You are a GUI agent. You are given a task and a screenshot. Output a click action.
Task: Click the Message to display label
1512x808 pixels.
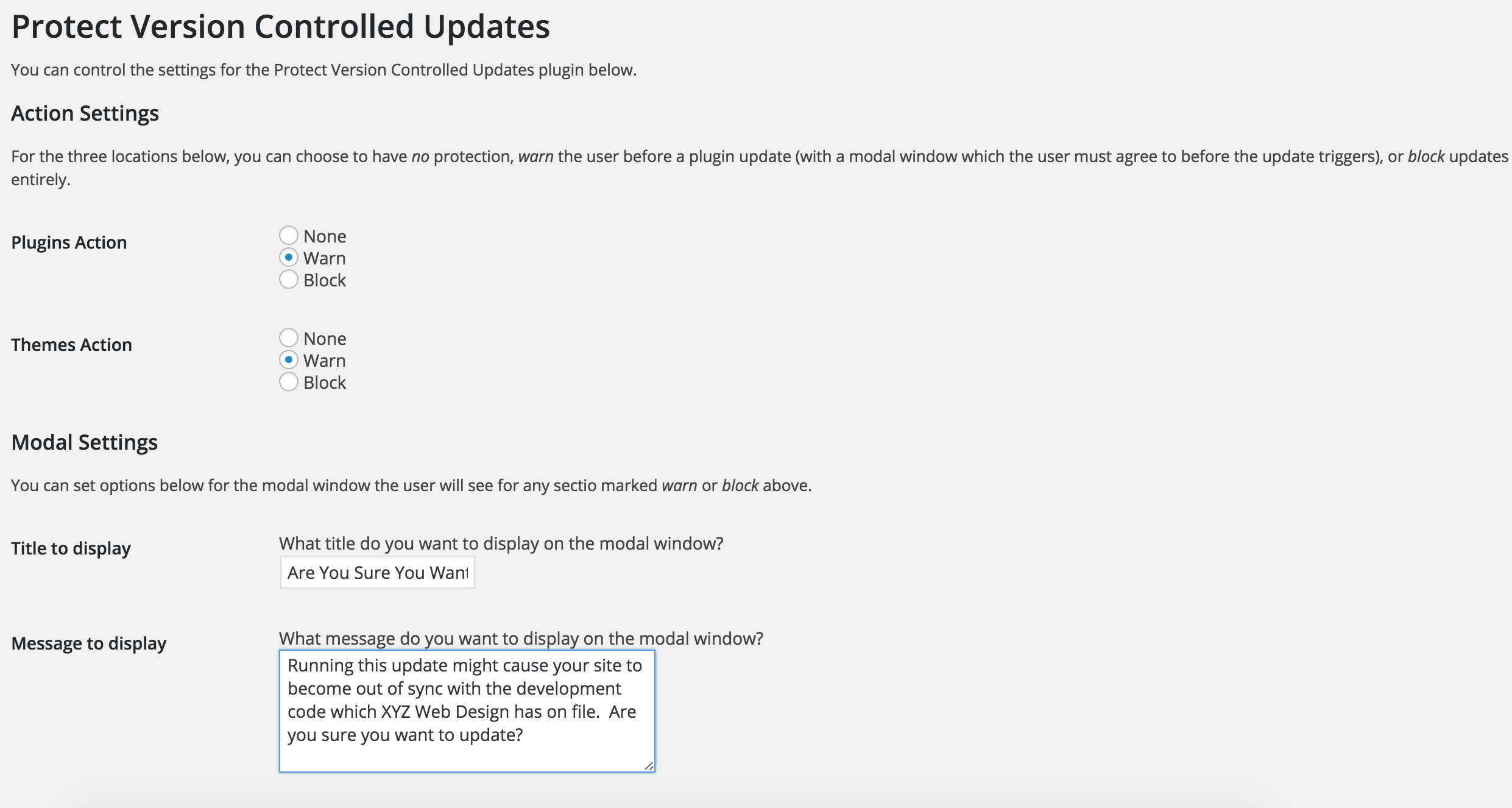click(88, 643)
